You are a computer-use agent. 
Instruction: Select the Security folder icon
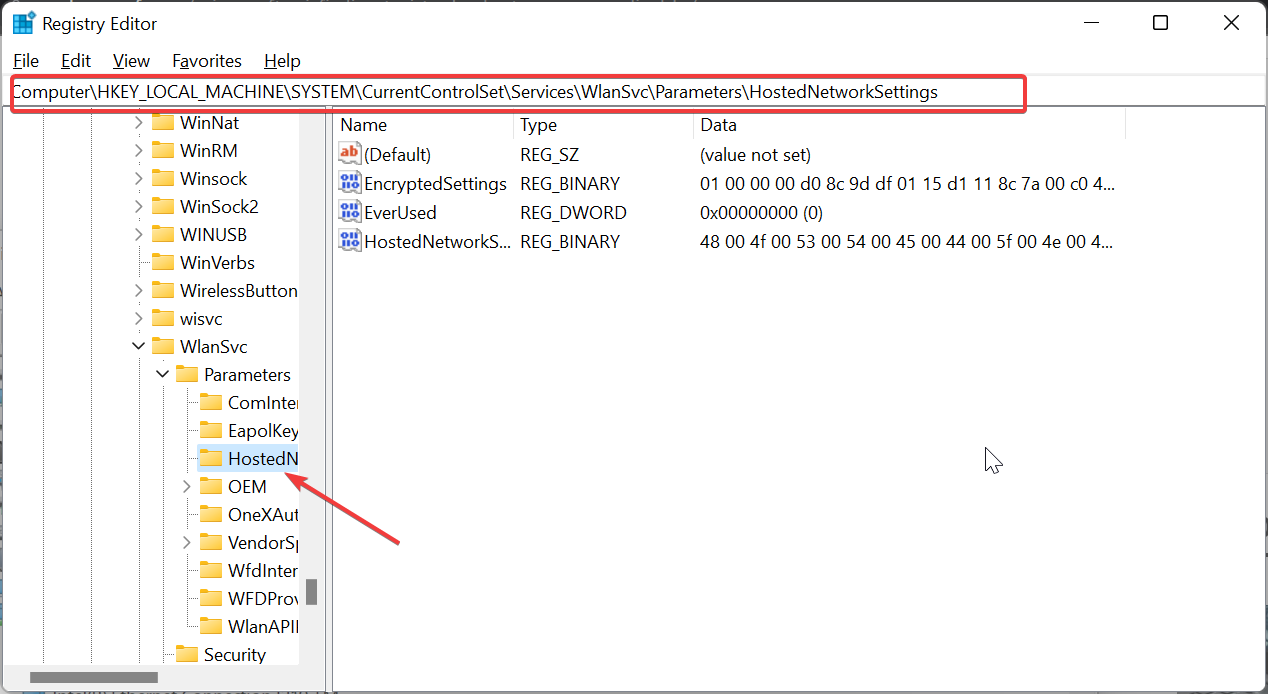point(187,655)
